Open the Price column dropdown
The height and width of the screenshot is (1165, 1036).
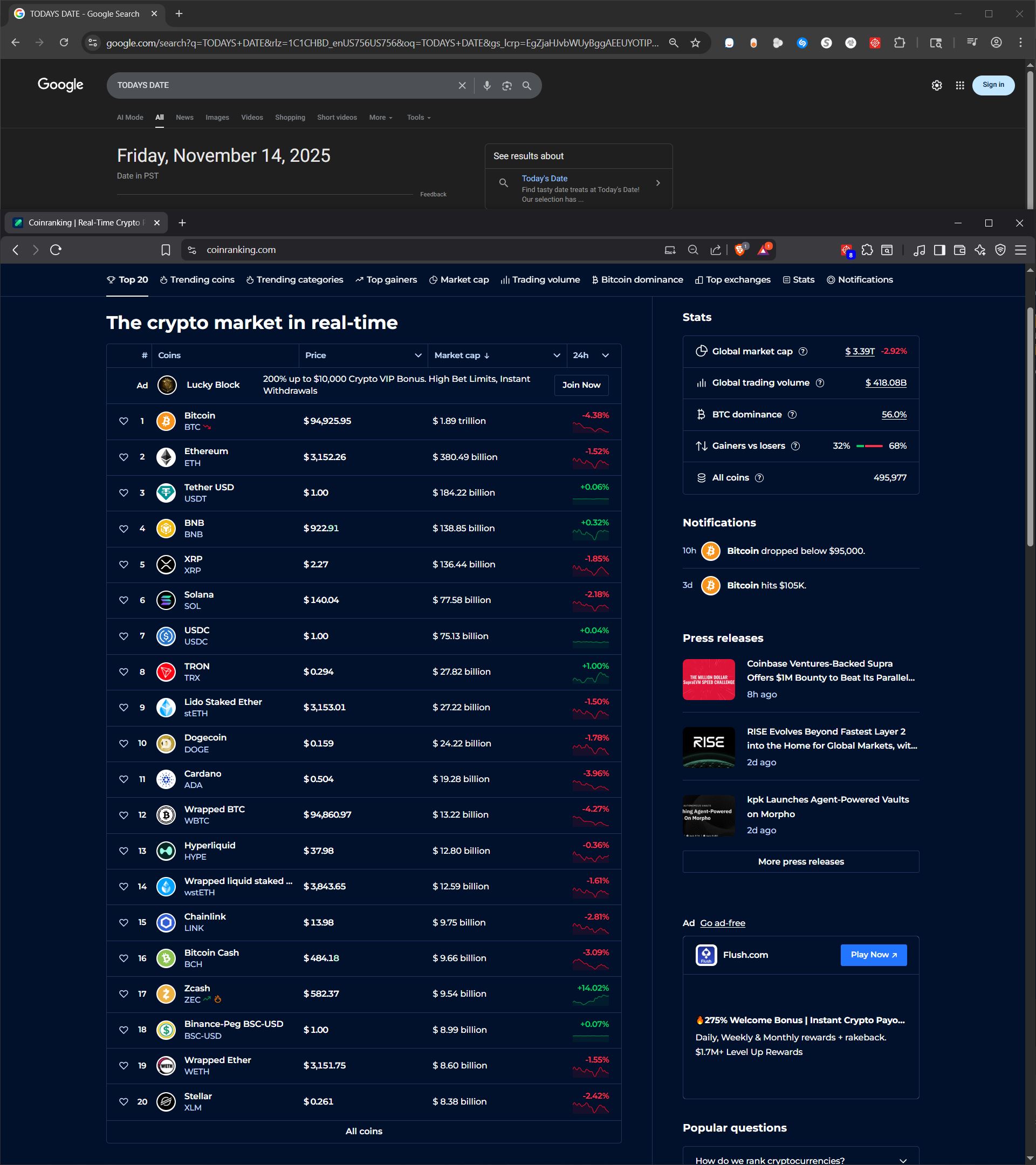418,355
